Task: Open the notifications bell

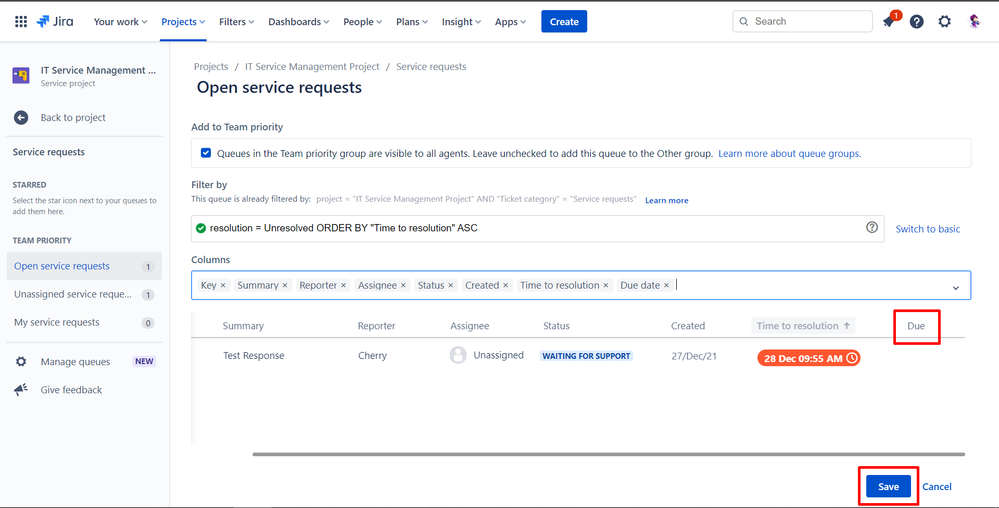Action: coord(888,22)
